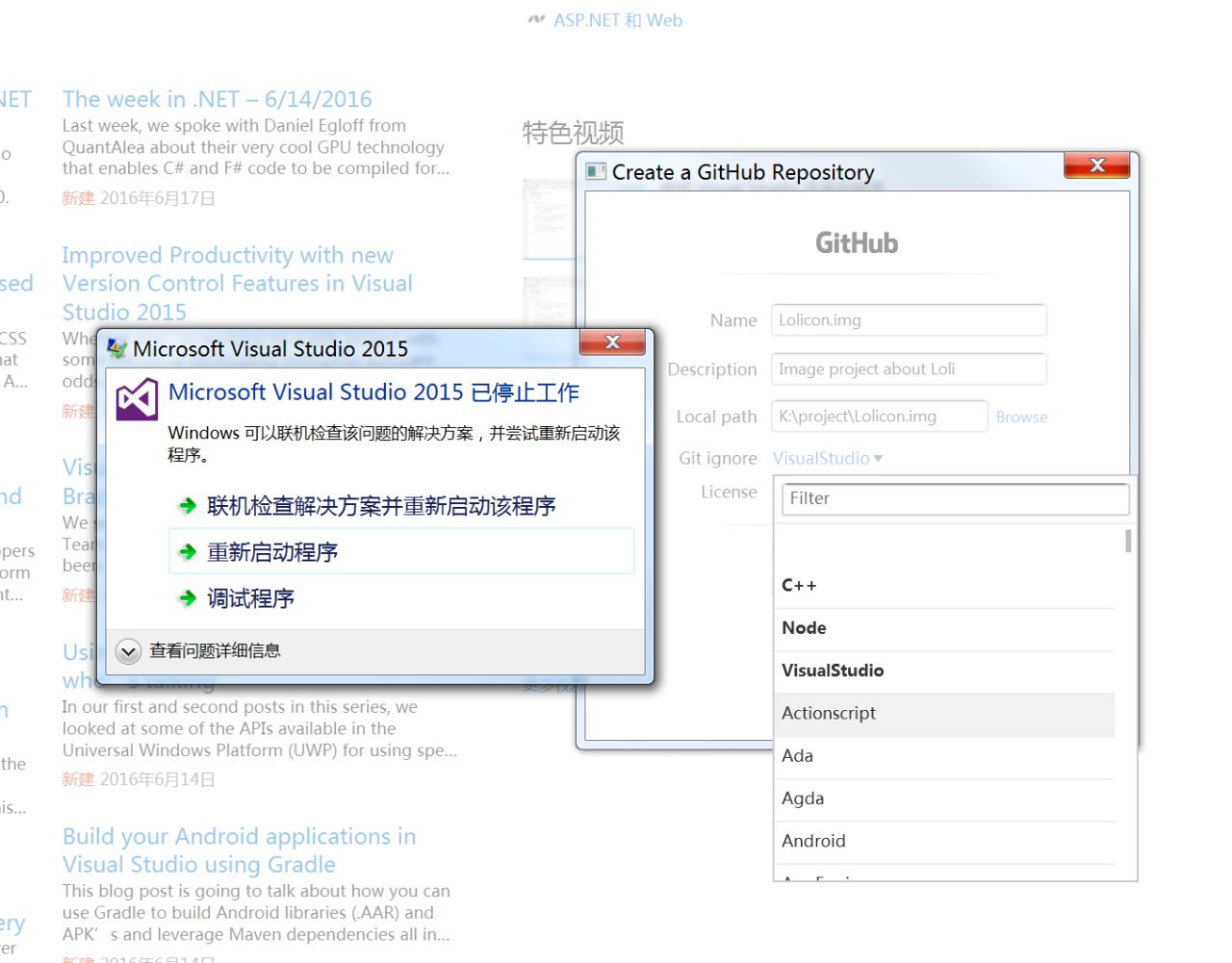Select Agda in the gitignore list
The image size is (1232, 963).
coord(944,798)
